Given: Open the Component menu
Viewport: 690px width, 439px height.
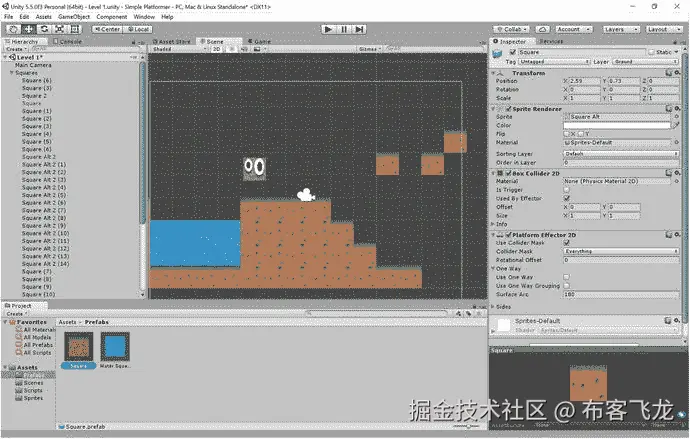Looking at the screenshot, I should point(112,17).
